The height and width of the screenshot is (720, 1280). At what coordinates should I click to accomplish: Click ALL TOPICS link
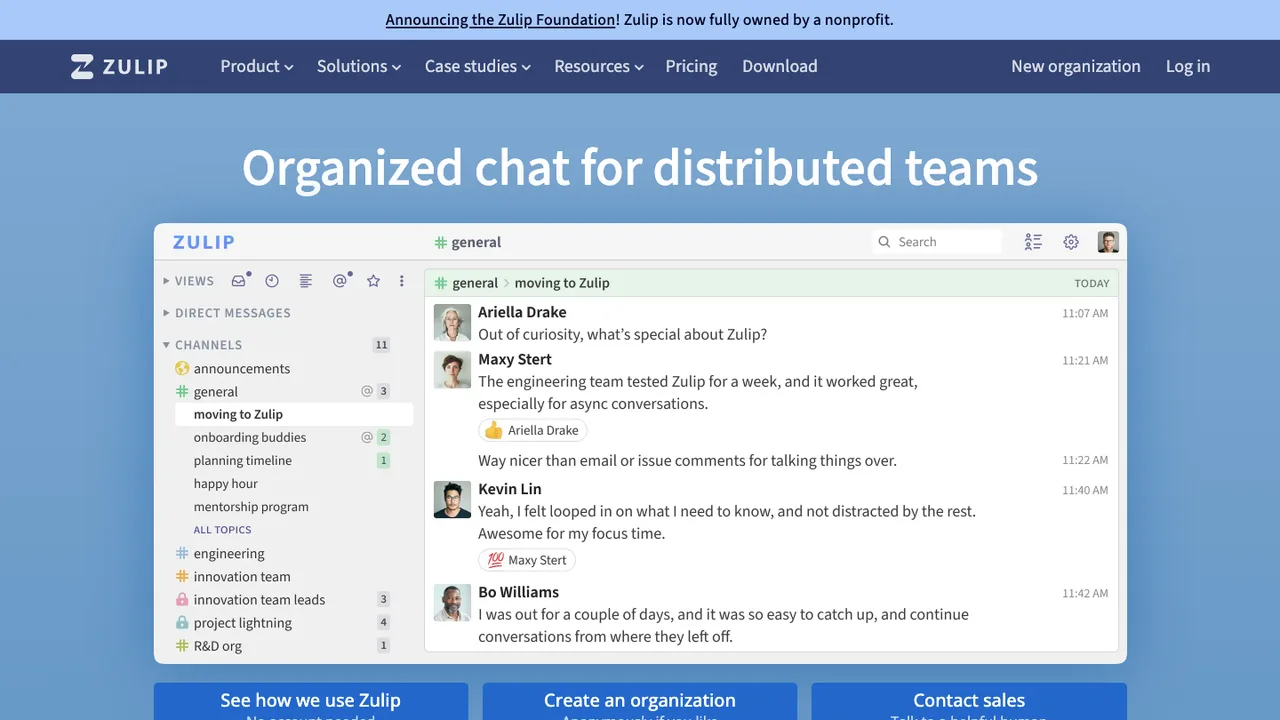click(x=223, y=530)
